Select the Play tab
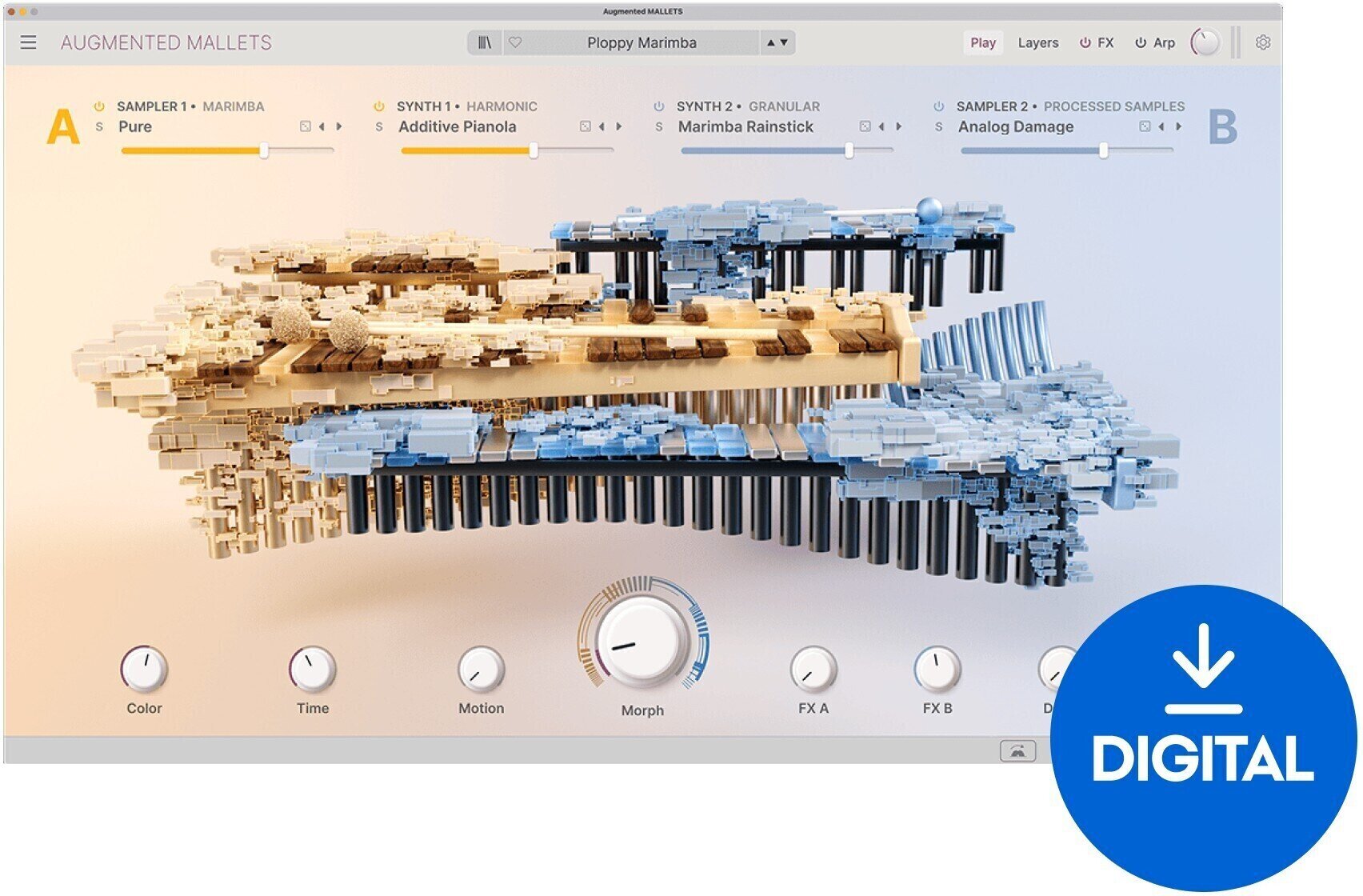Image resolution: width=1363 pixels, height=896 pixels. [x=983, y=42]
